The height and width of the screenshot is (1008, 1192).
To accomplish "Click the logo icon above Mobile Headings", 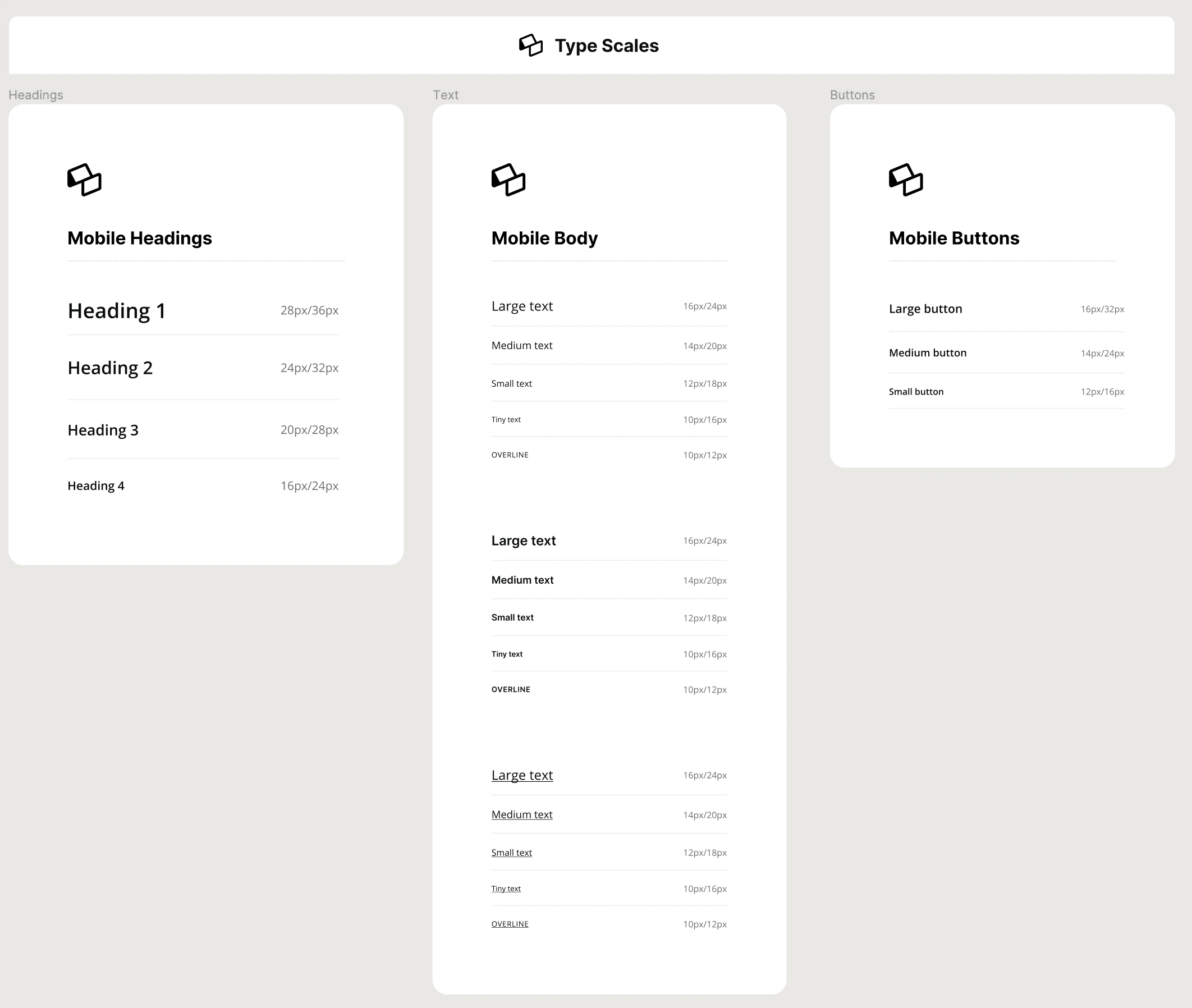I will click(x=85, y=180).
